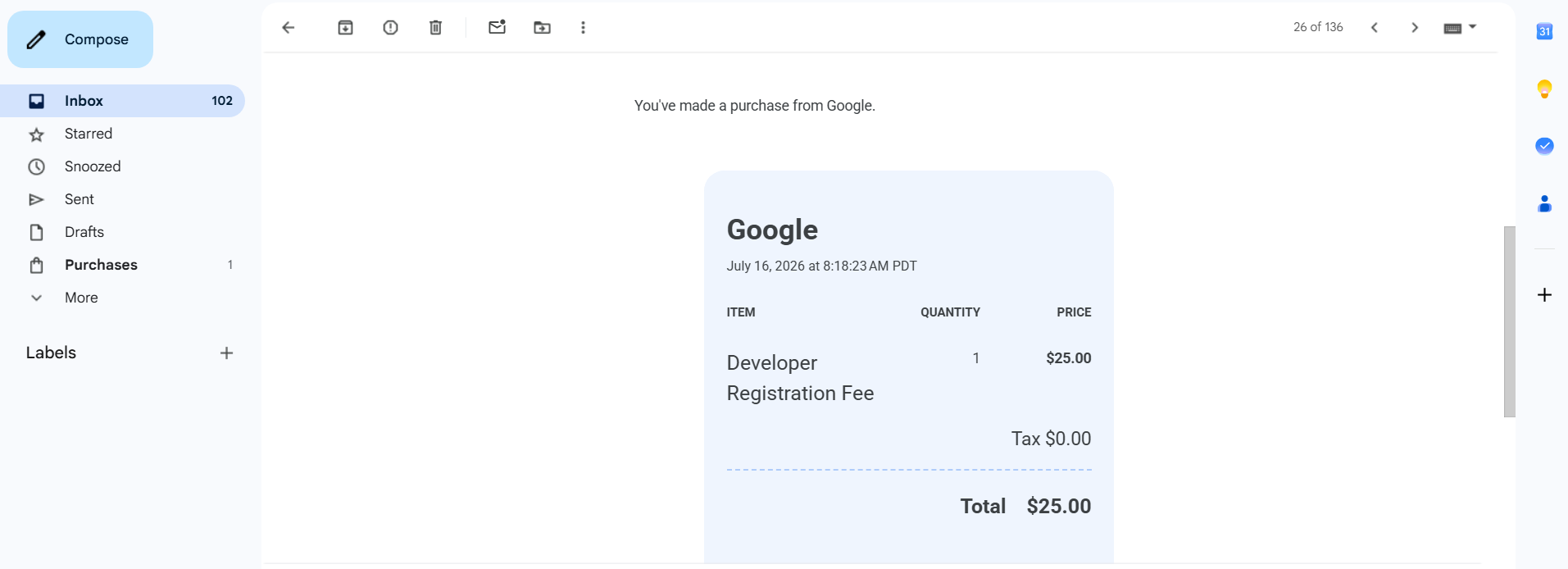Click the shopping bag icon beside Purchases

36,266
